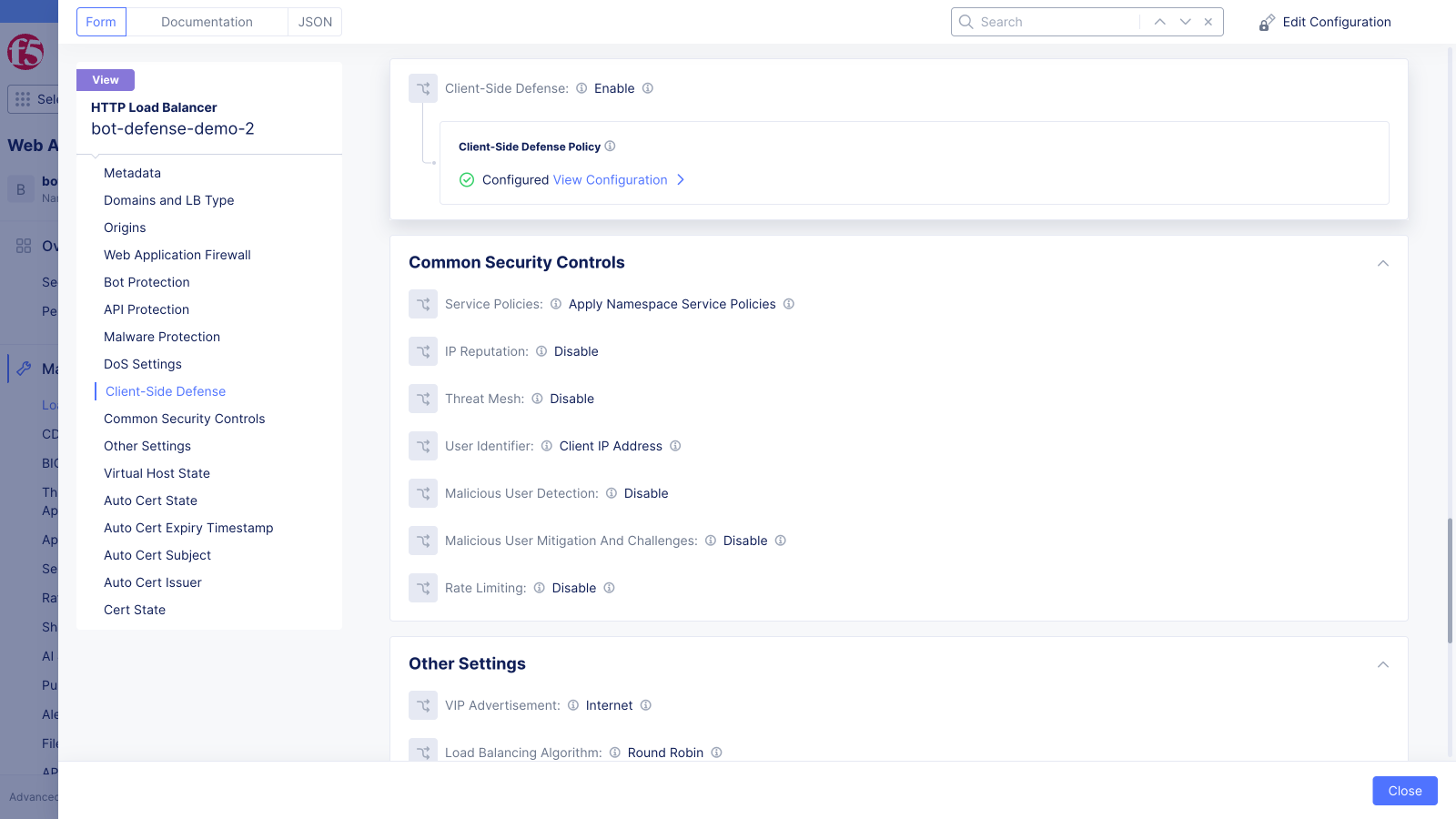Clear the search using the X icon
Screen dimensions: 1456x819
coord(1208,21)
